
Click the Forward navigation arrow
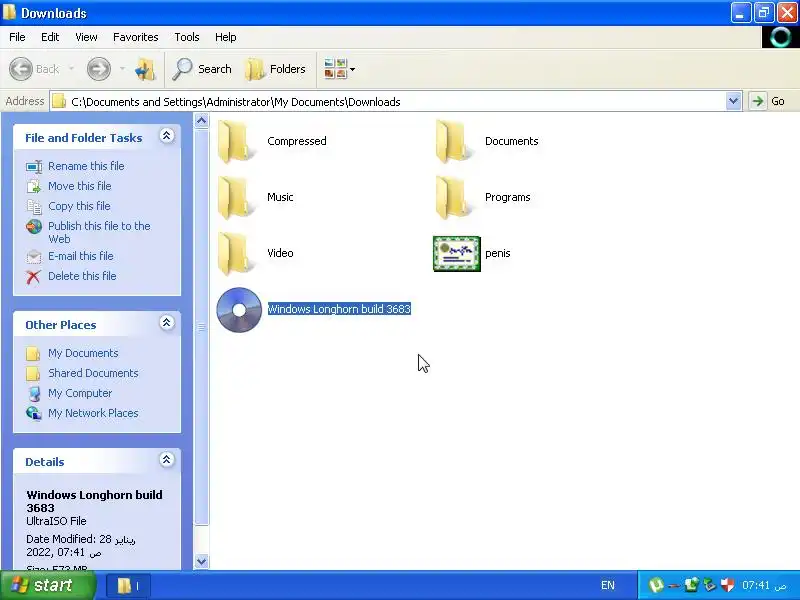[98, 69]
